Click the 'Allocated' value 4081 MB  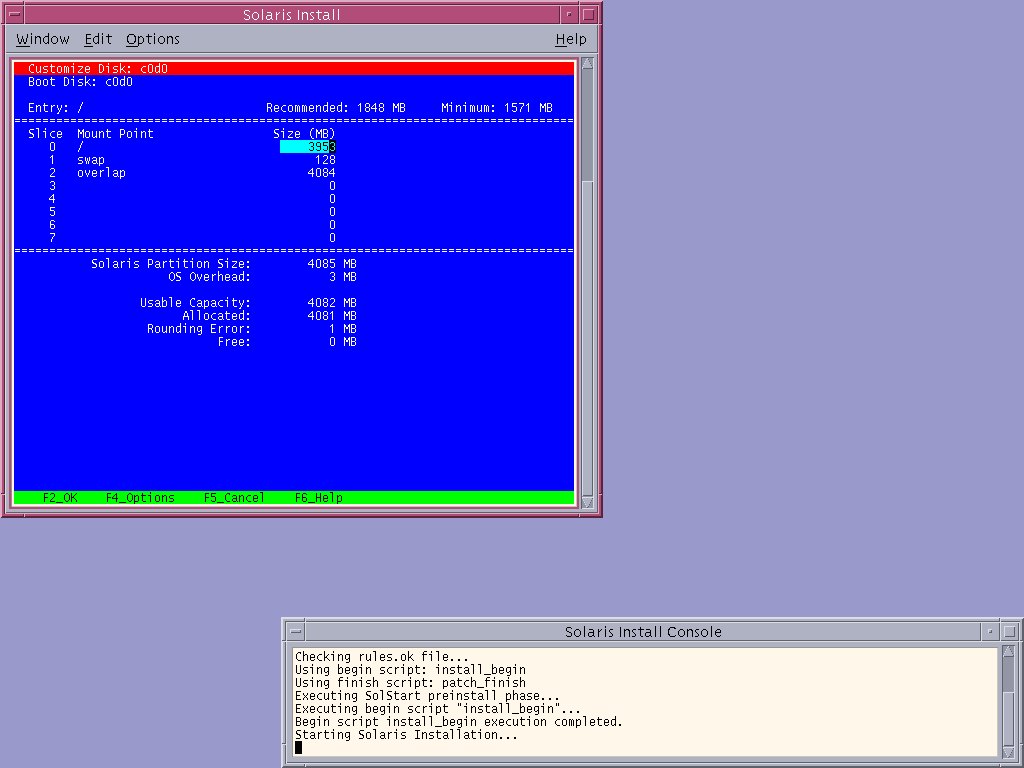click(332, 316)
